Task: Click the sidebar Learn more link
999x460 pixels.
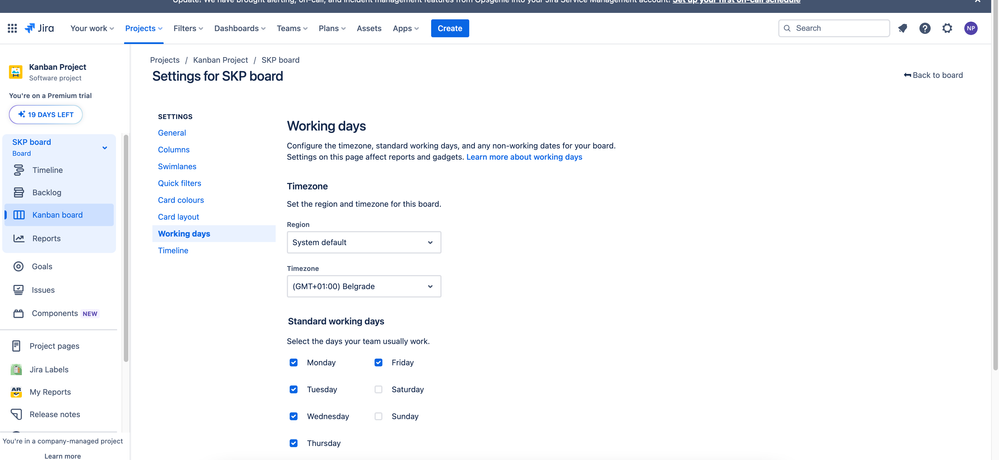Action: pos(62,456)
